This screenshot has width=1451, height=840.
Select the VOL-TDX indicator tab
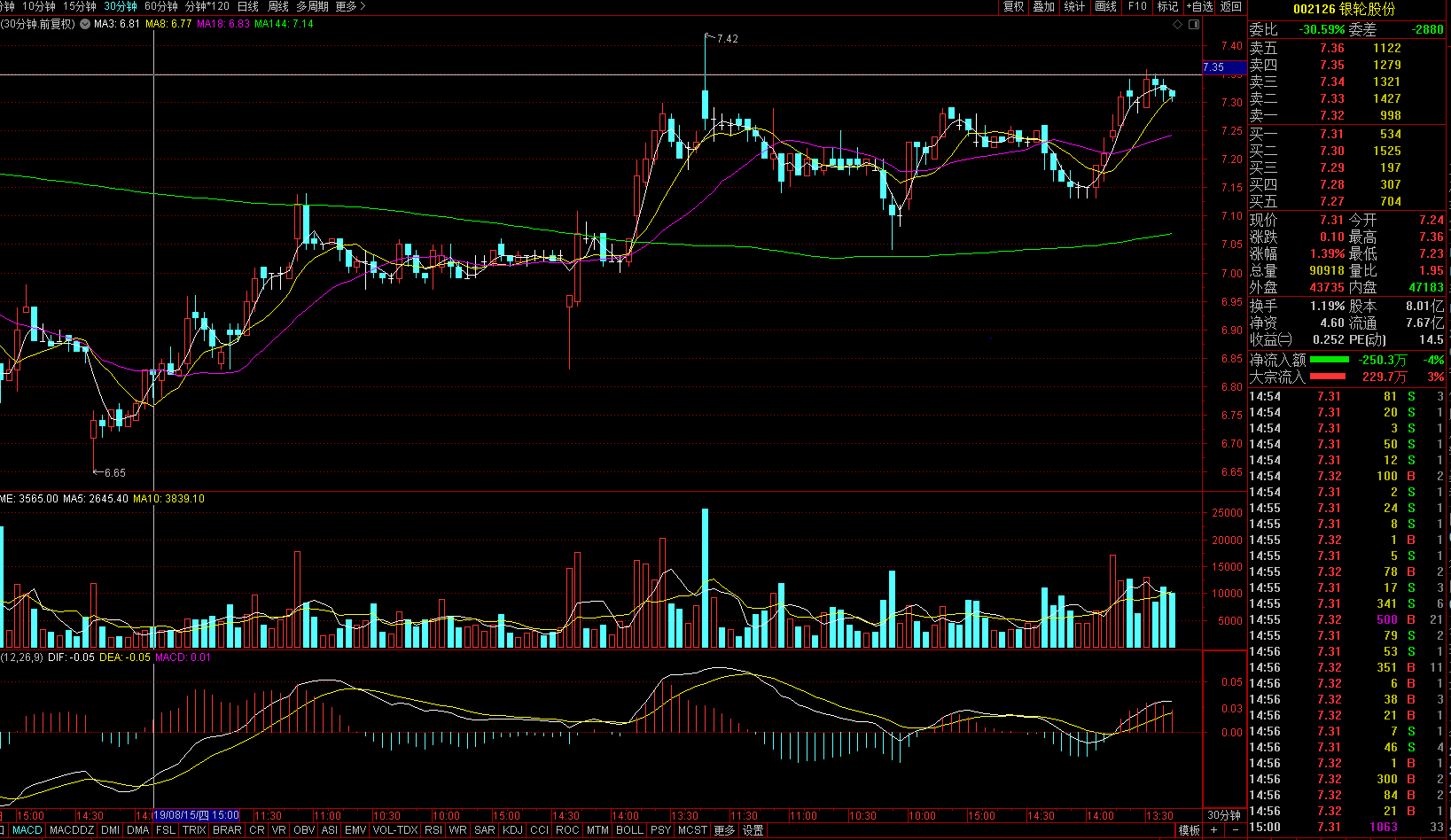395,830
